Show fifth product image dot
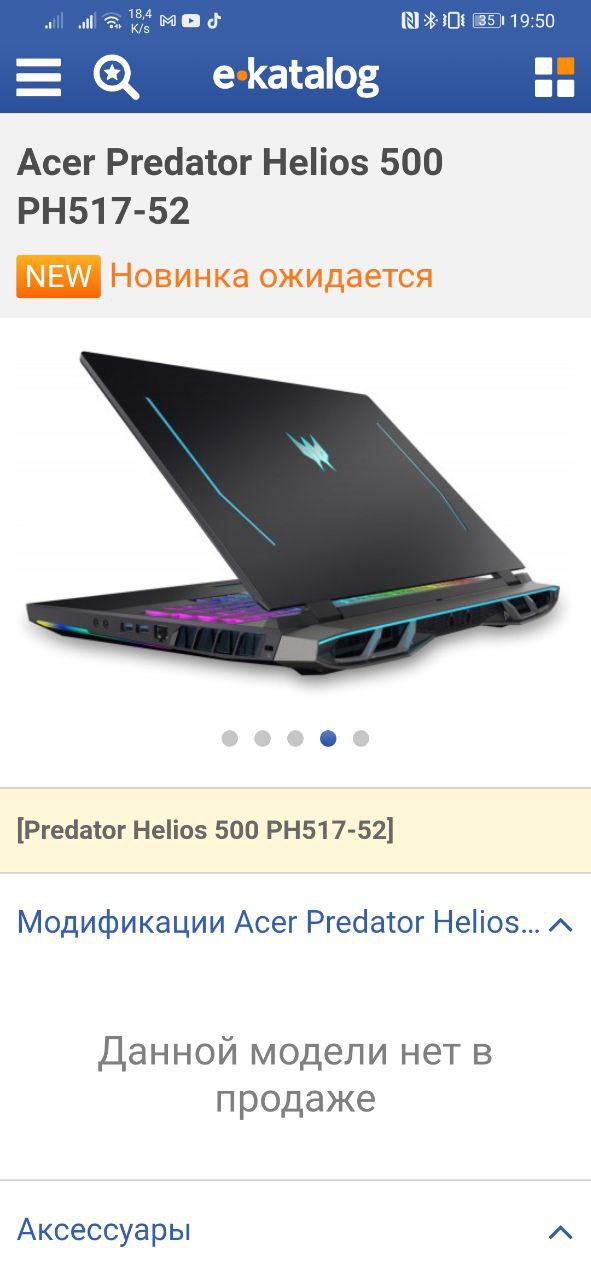This screenshot has width=591, height=1280. coord(361,738)
